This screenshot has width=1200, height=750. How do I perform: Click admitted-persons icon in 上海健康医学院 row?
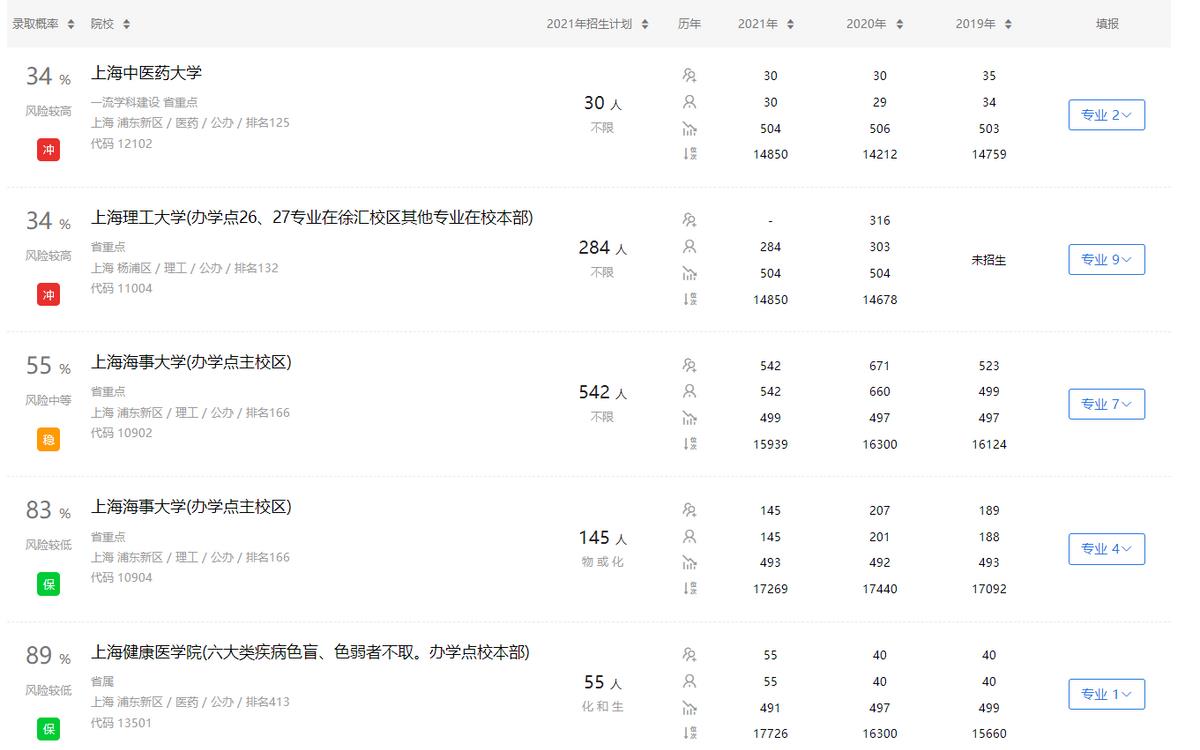689,681
